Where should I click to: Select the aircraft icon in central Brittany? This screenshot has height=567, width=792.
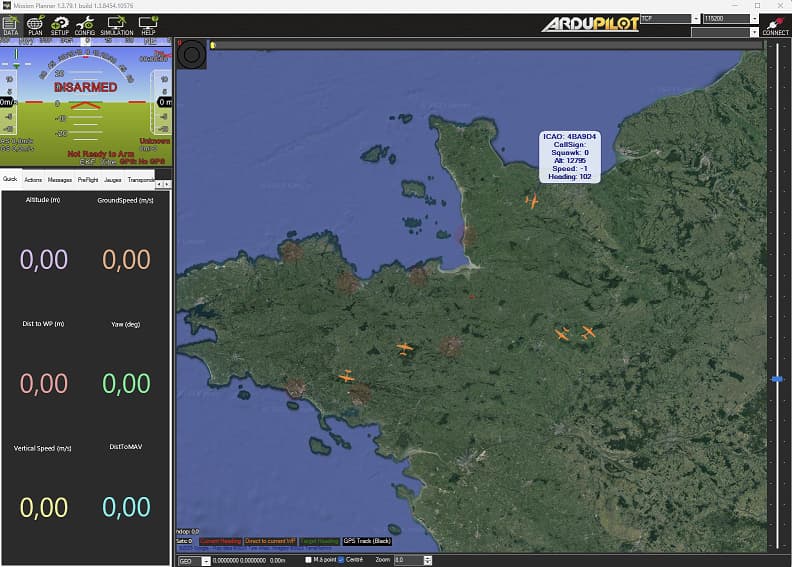pyautogui.click(x=404, y=348)
